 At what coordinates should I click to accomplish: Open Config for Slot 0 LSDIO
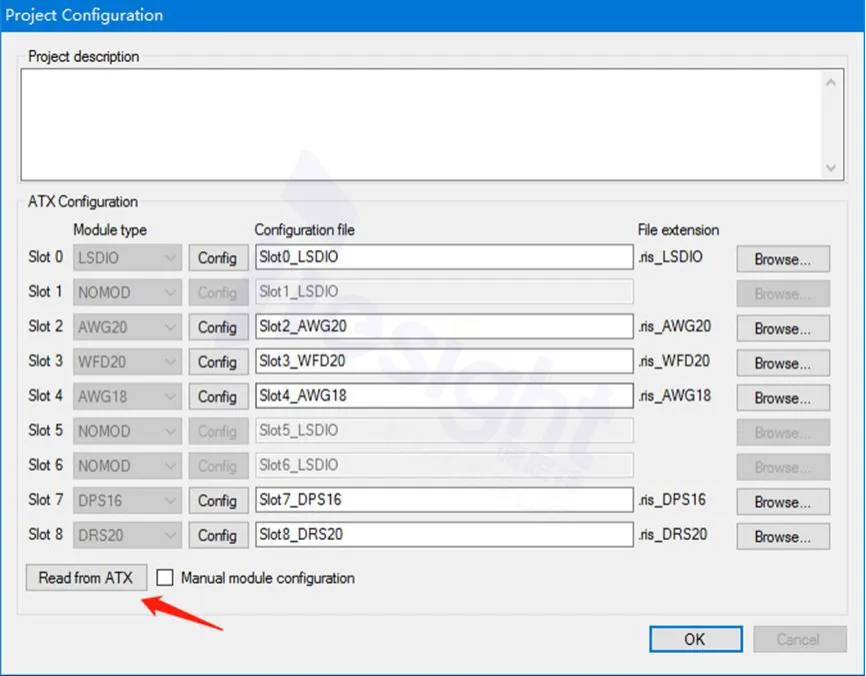point(217,258)
